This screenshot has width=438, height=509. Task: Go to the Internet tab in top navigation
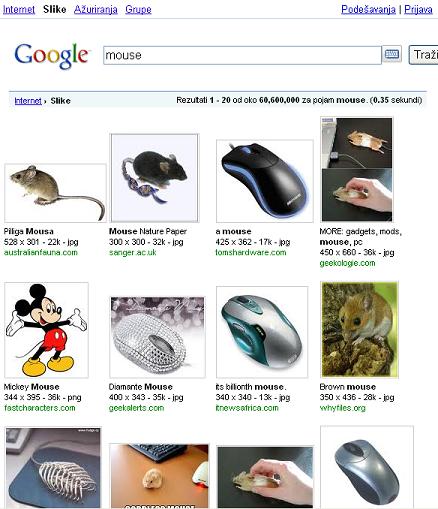pos(19,9)
